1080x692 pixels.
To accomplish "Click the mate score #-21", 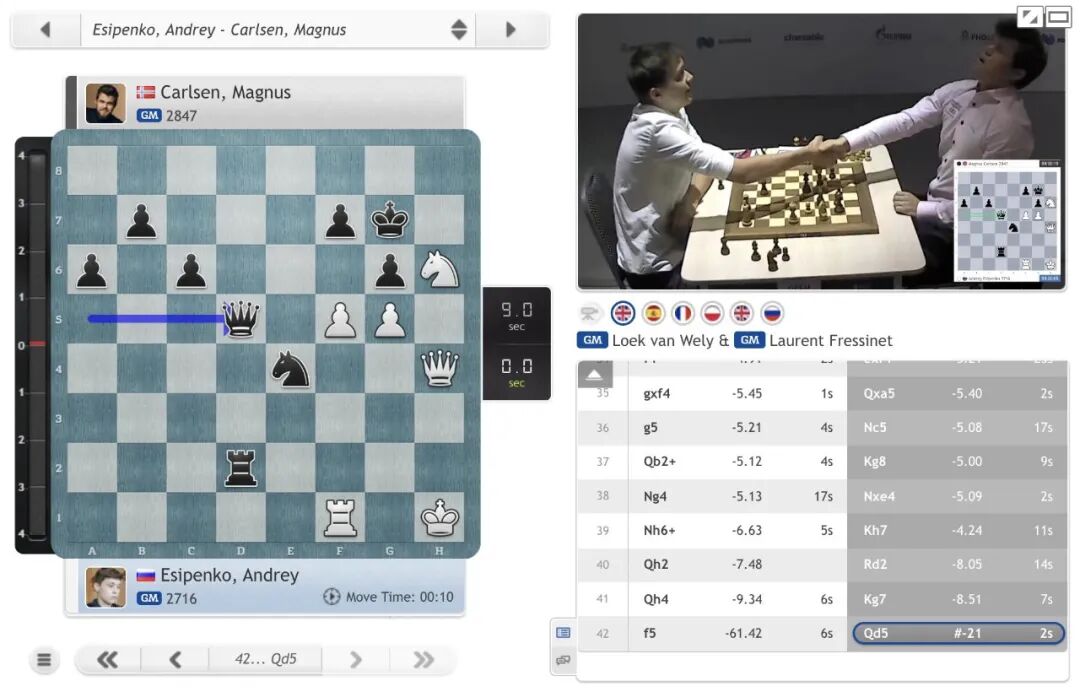I will [x=967, y=633].
